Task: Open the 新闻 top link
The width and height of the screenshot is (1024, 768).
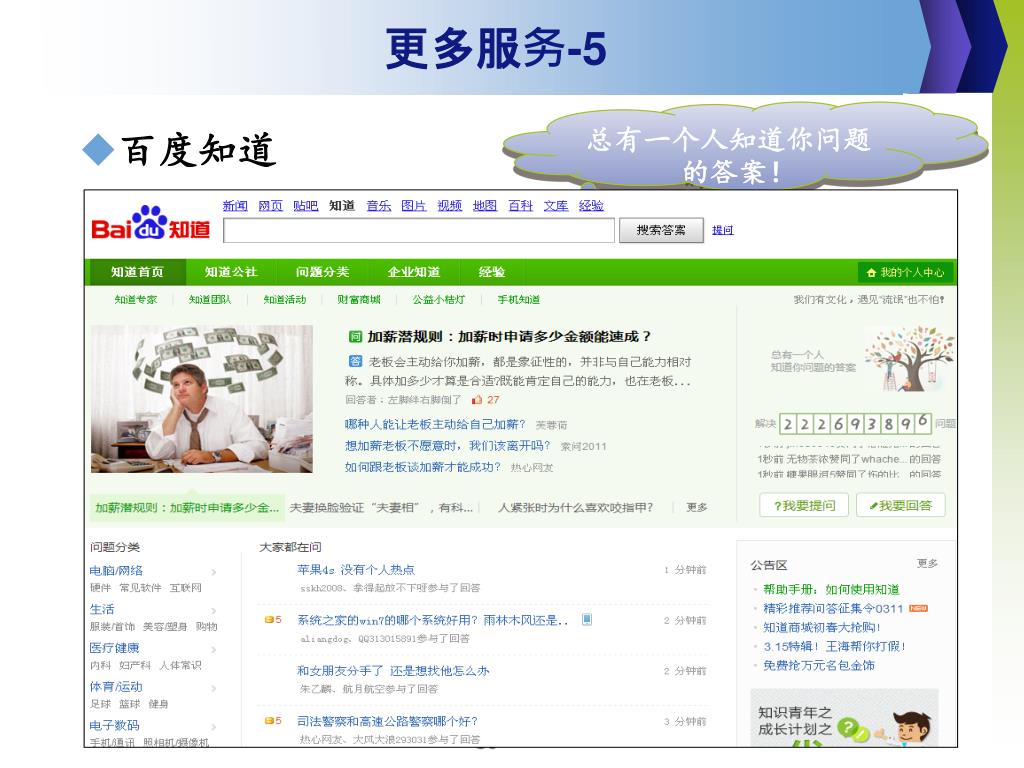Action: (x=235, y=206)
